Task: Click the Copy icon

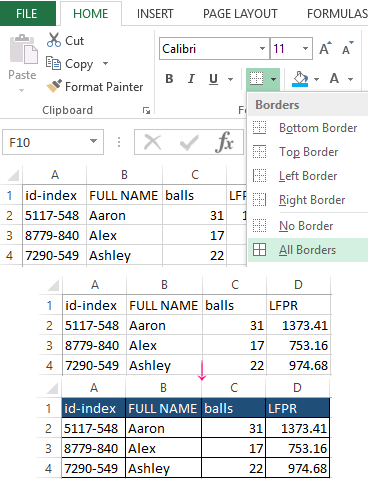Action: click(53, 63)
